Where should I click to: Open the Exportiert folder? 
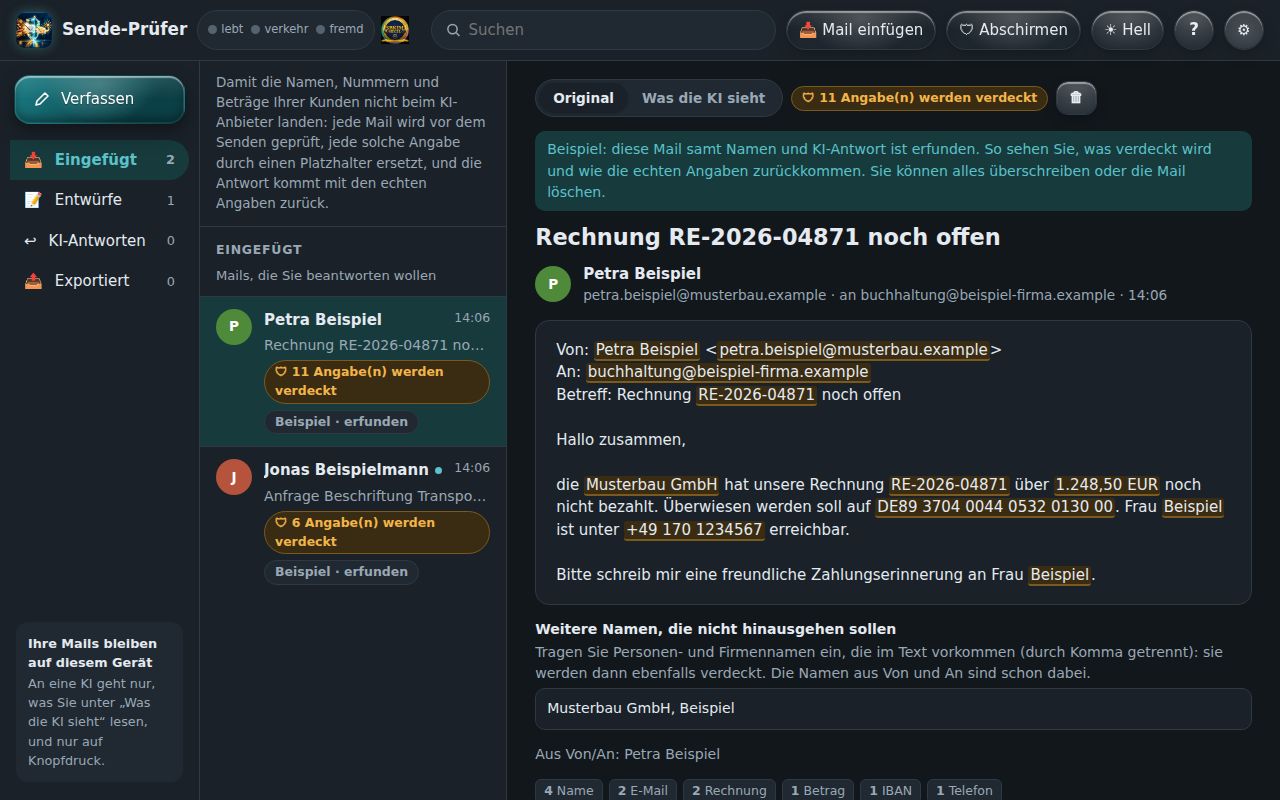[99, 281]
